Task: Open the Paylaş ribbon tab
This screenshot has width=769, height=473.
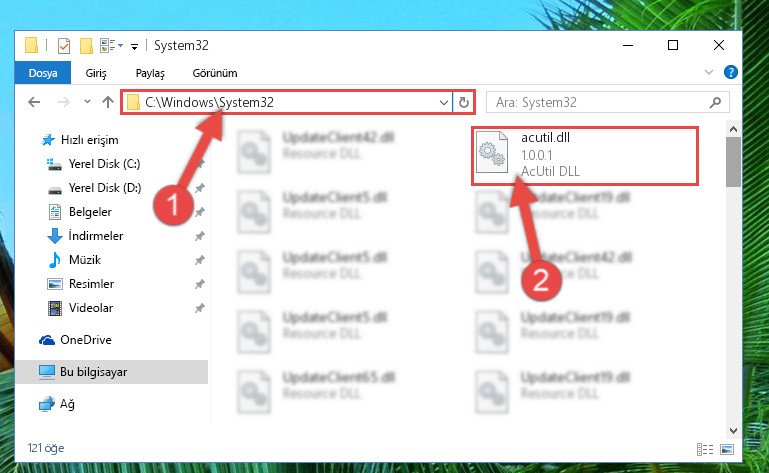Action: click(x=150, y=73)
